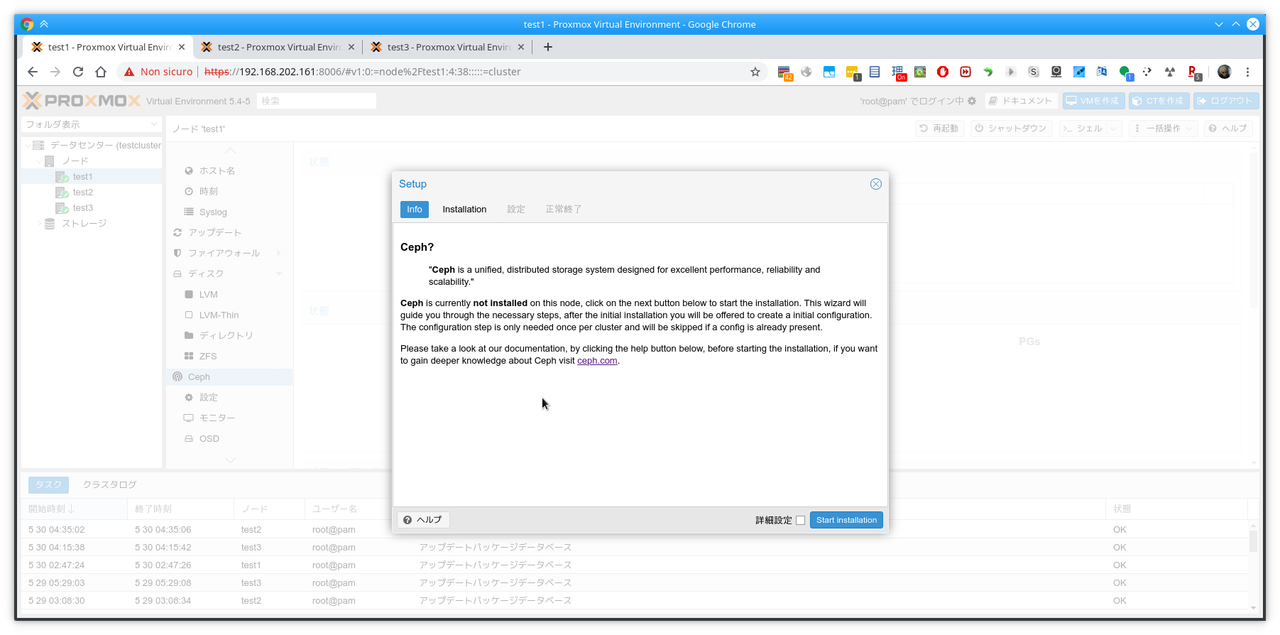Open the 一括操作 dropdown menu

(x=1164, y=129)
